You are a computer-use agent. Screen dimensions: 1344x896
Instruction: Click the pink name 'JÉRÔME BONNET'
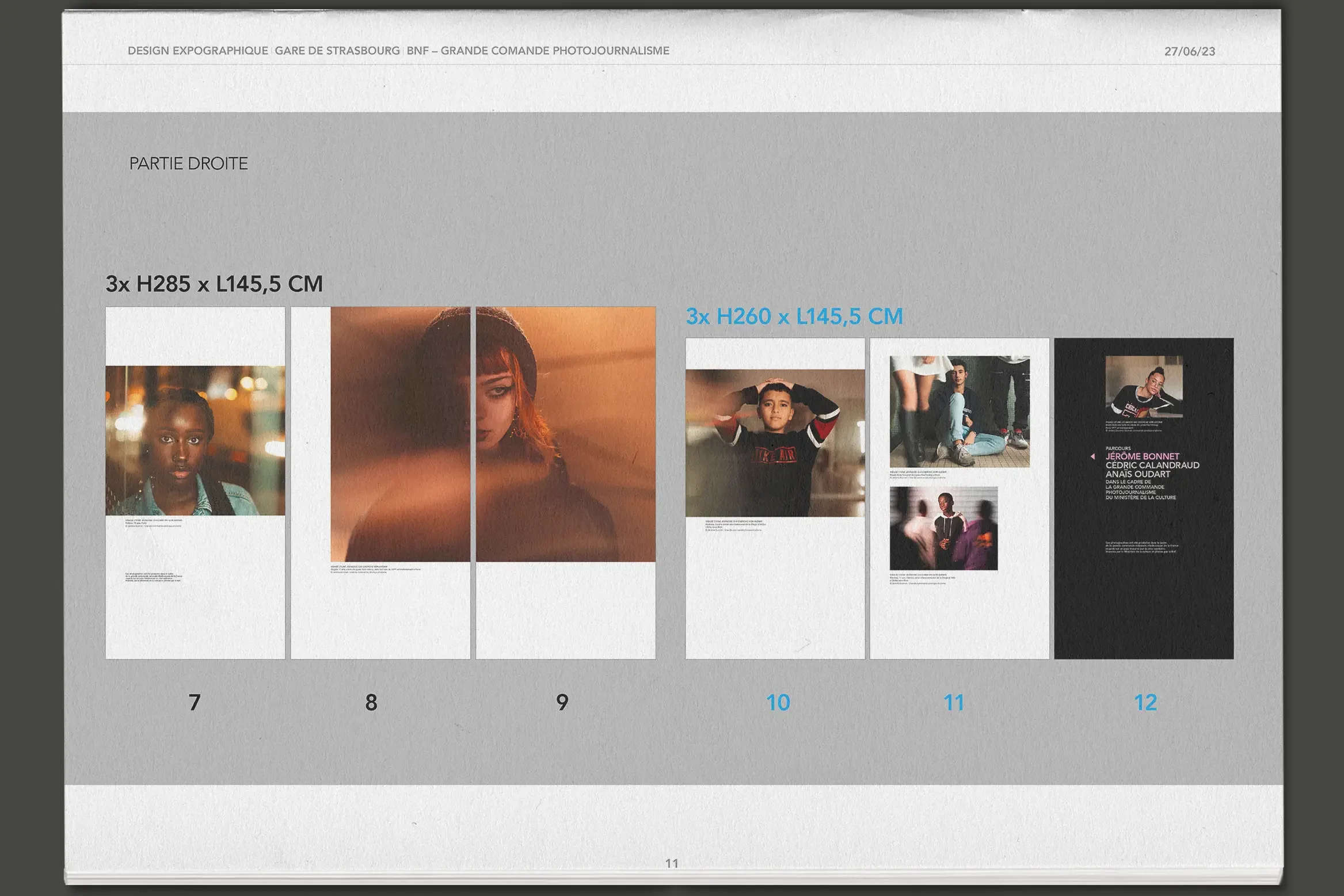coord(1143,456)
